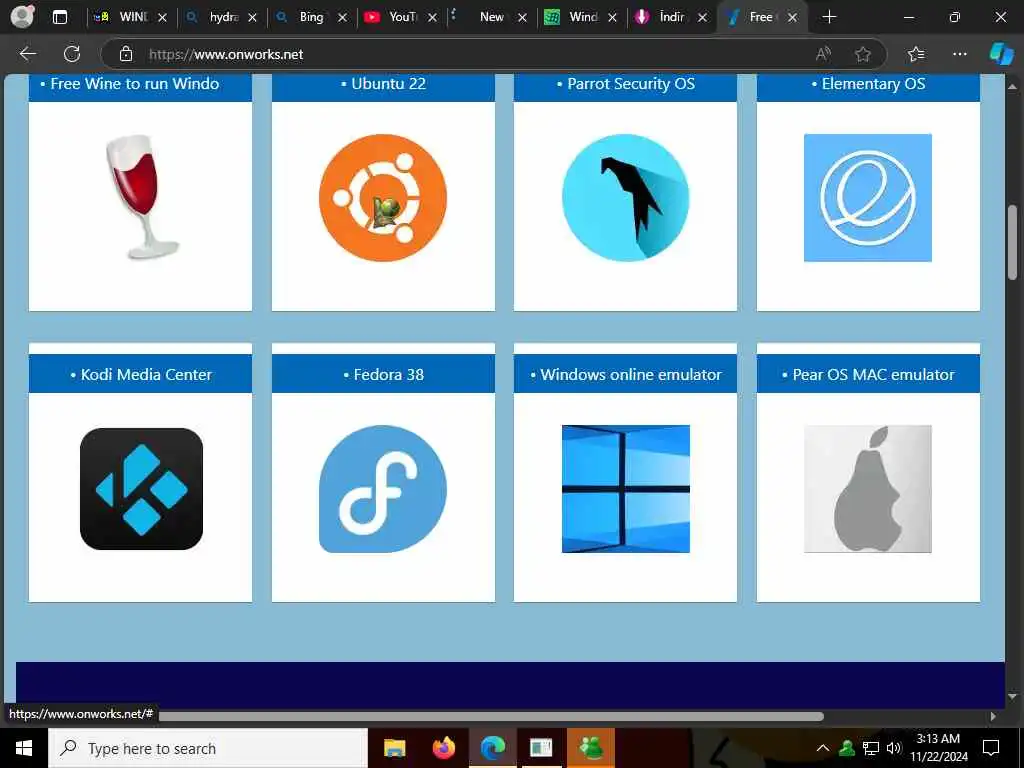1024x768 pixels.
Task: Open the notification center
Action: click(x=991, y=748)
